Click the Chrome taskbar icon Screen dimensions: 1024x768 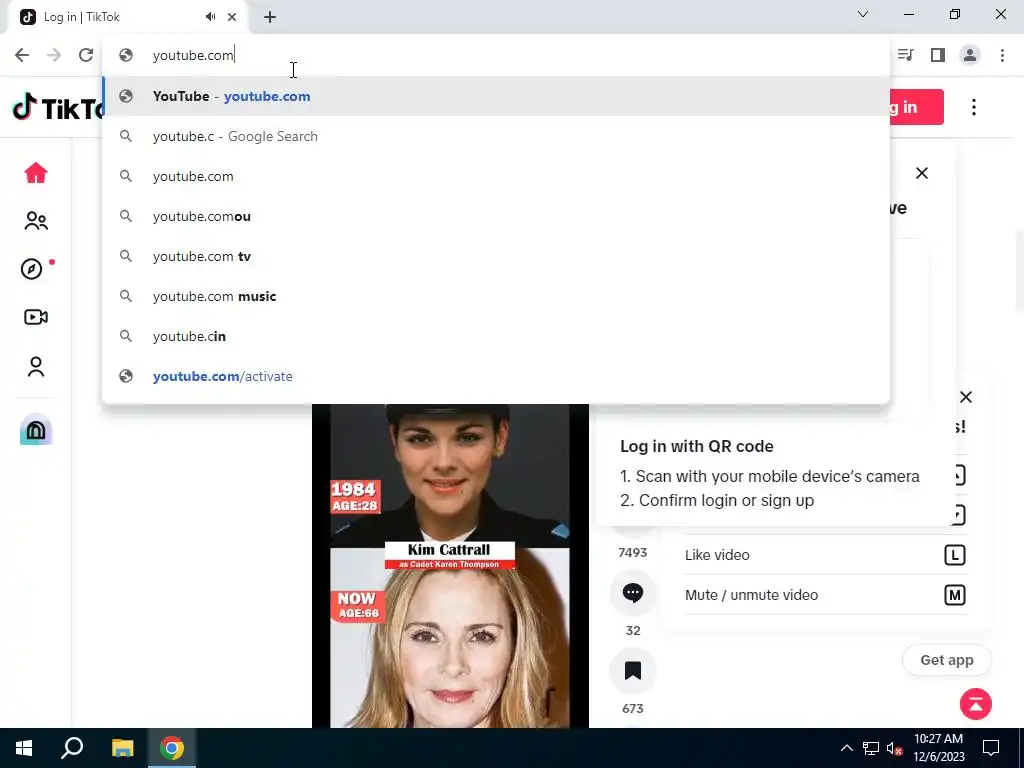pyautogui.click(x=172, y=748)
